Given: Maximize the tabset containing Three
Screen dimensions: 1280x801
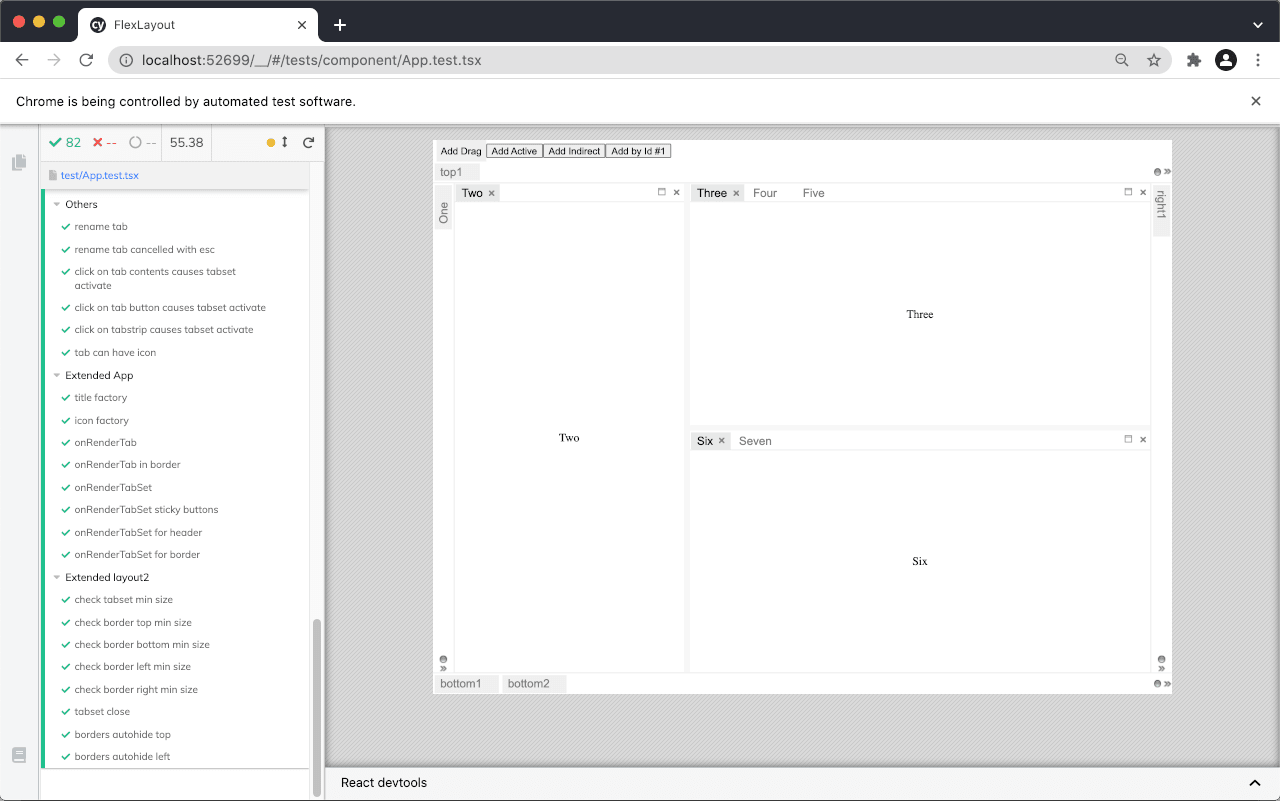Looking at the screenshot, I should [1129, 191].
